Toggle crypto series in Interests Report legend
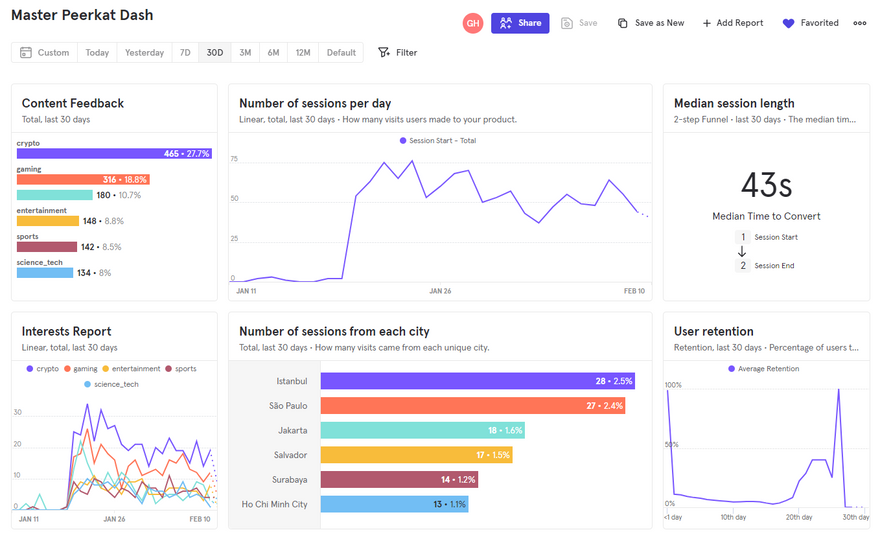 pos(42,369)
